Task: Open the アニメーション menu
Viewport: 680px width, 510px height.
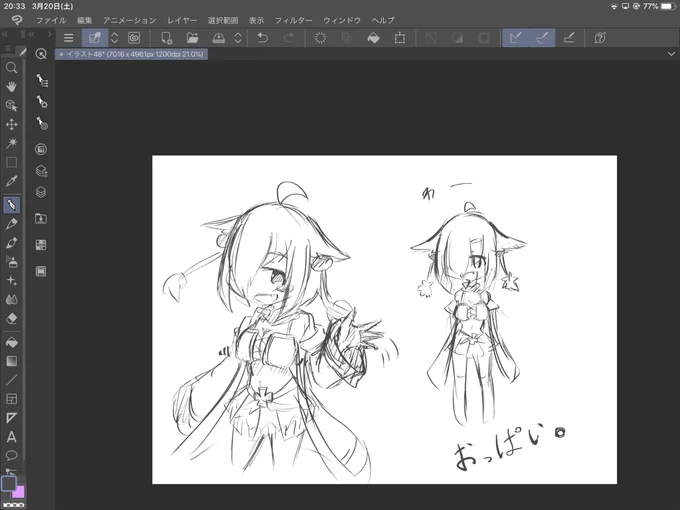Action: pos(130,20)
